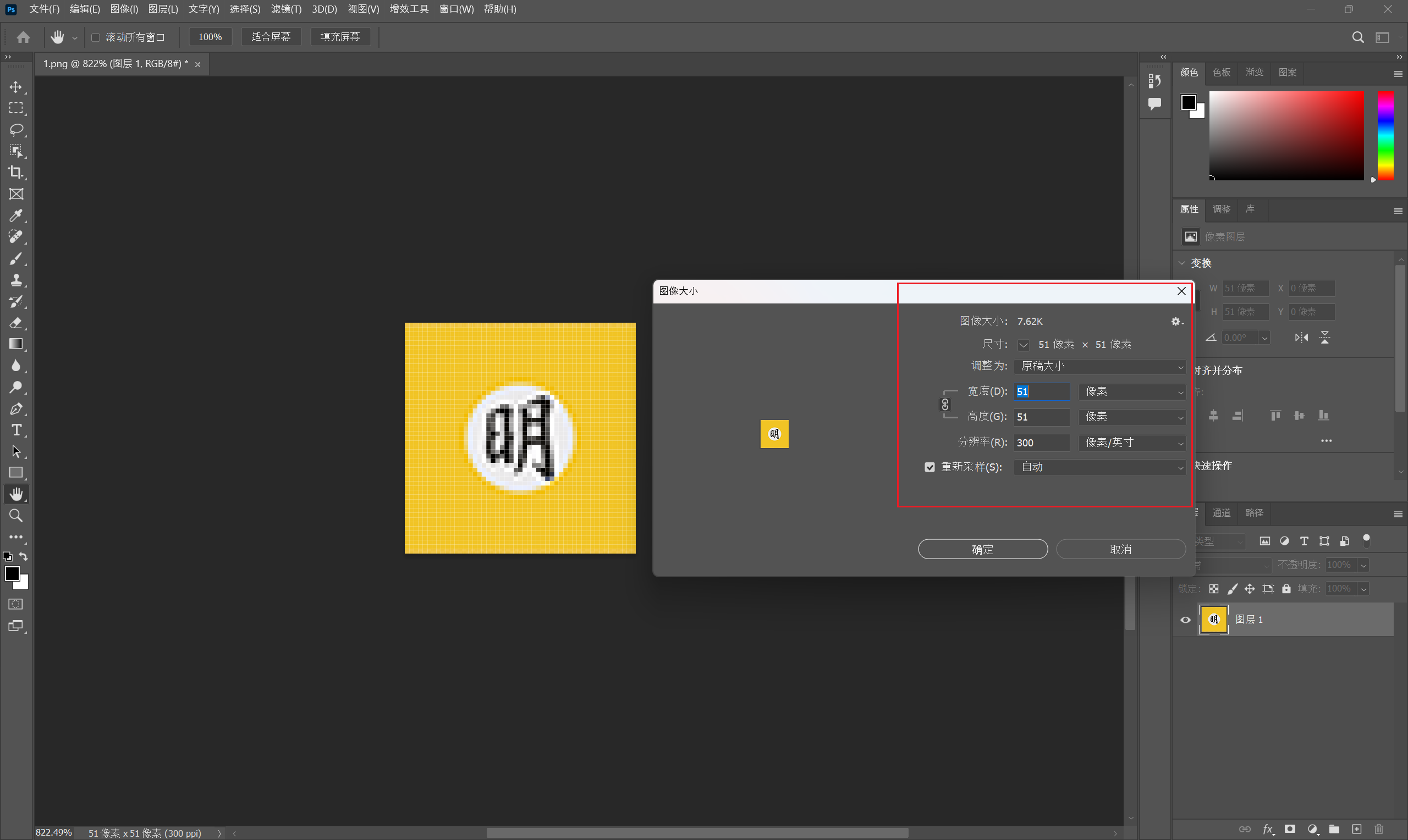This screenshot has width=1408, height=840.
Task: Select the Path Selection tool
Action: click(x=16, y=452)
